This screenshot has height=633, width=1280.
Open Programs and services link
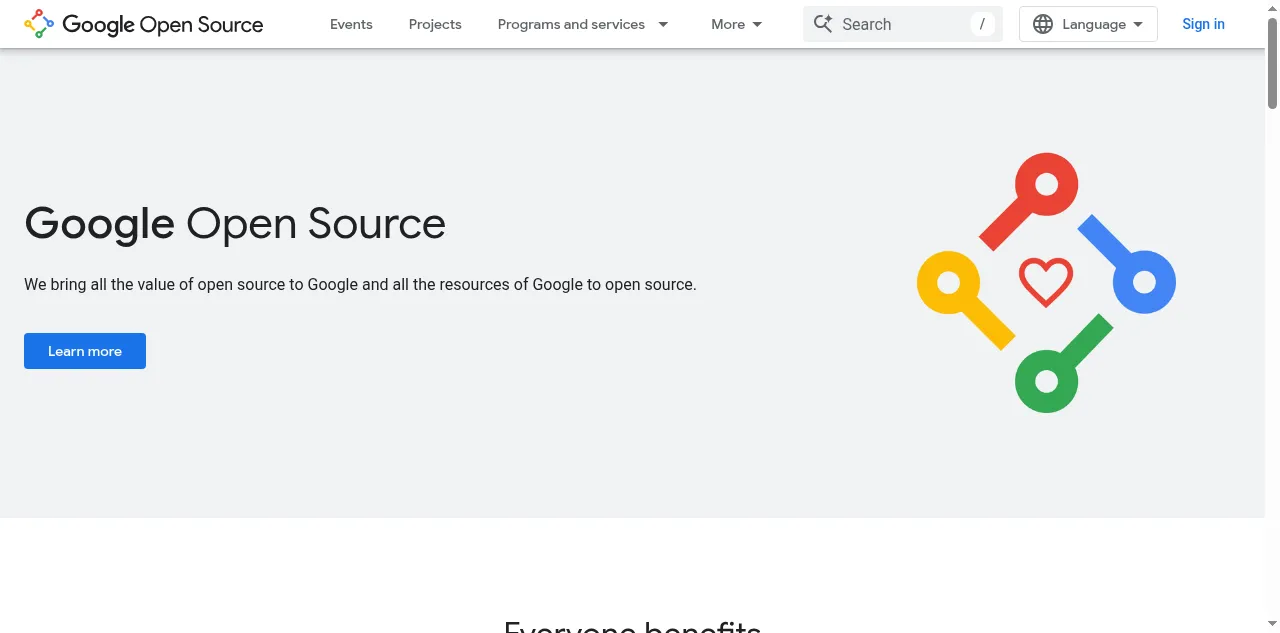pos(571,24)
